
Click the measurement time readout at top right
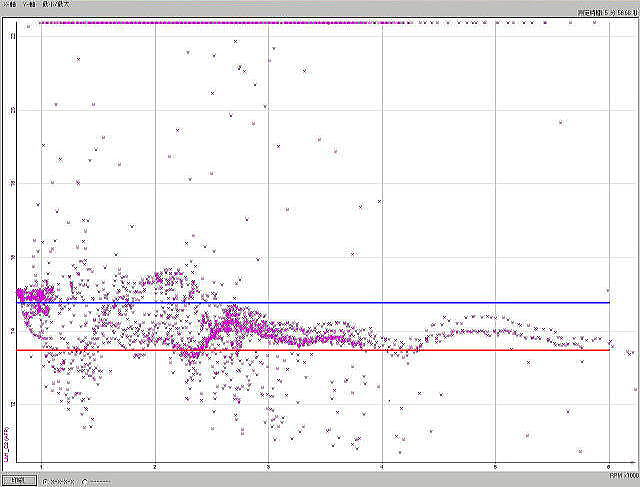(607, 13)
